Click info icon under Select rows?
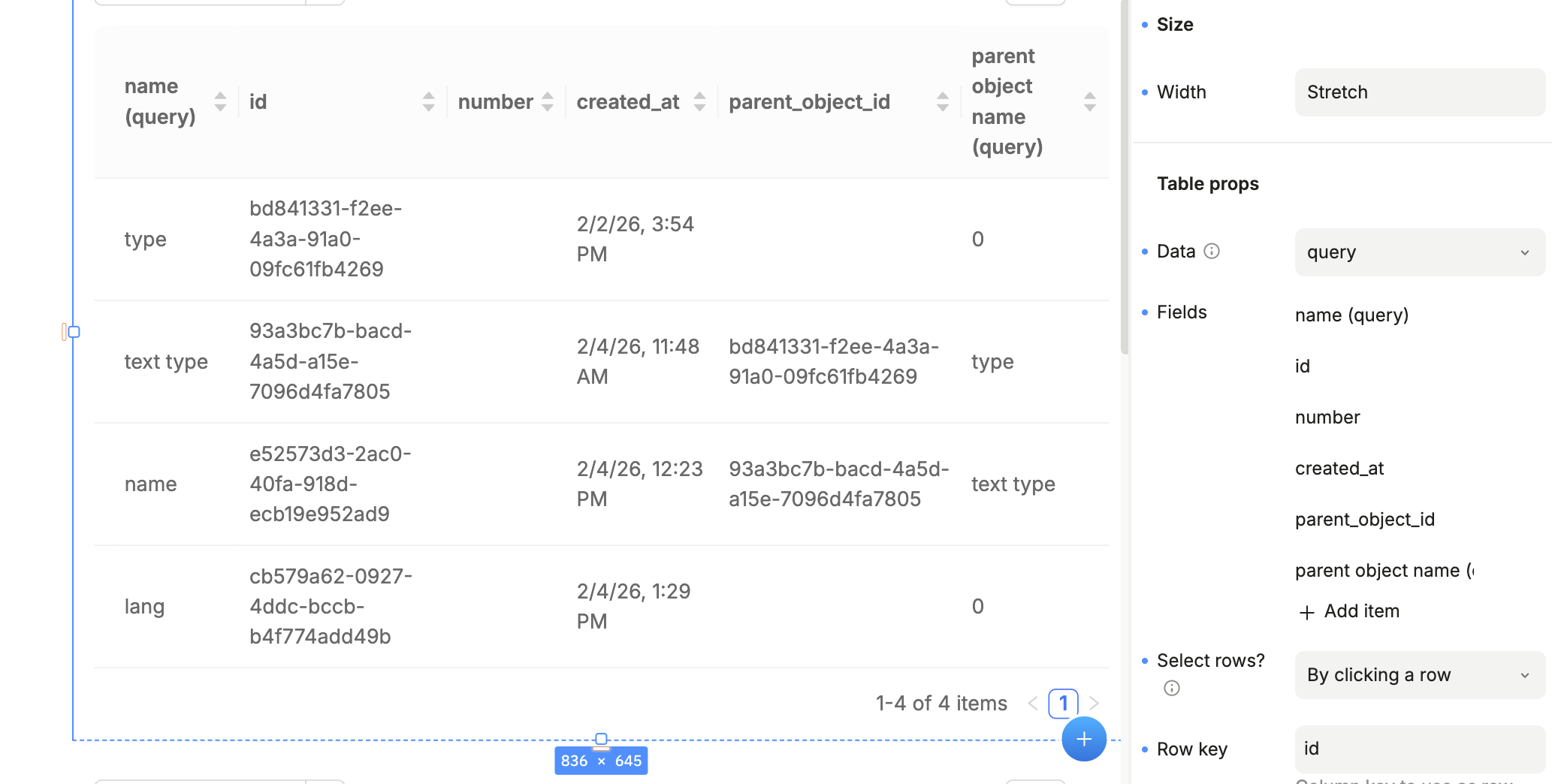This screenshot has width=1552, height=784. click(x=1172, y=688)
